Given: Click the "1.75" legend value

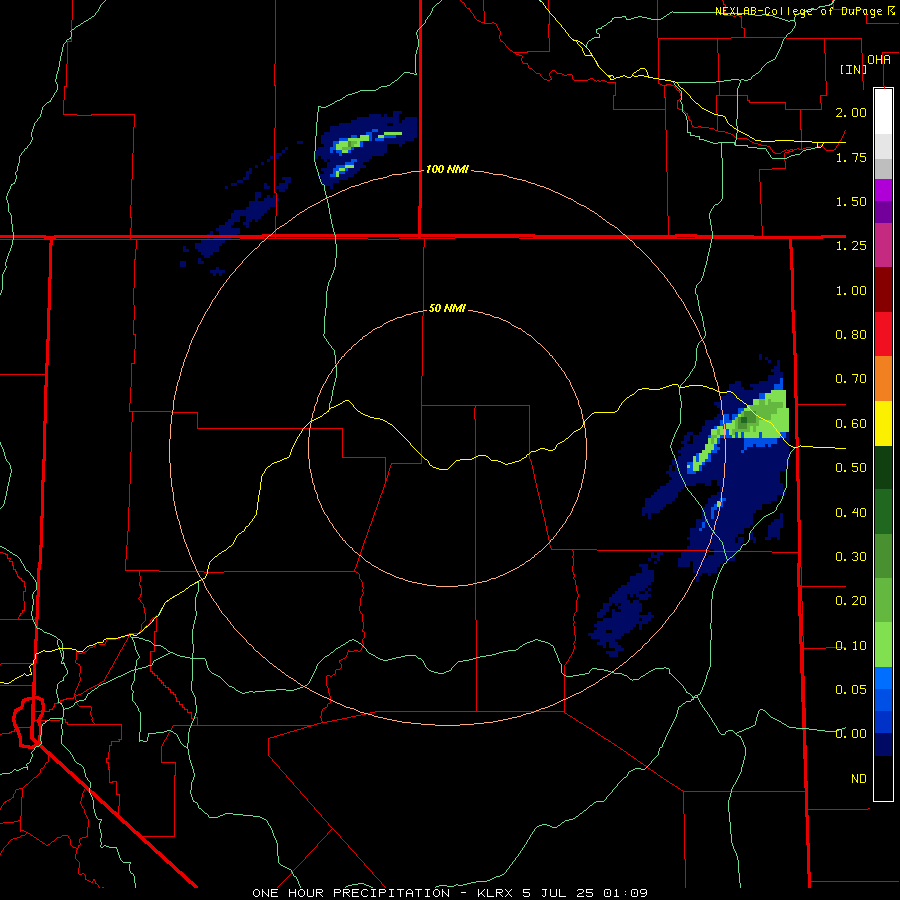Looking at the screenshot, I should point(851,157).
